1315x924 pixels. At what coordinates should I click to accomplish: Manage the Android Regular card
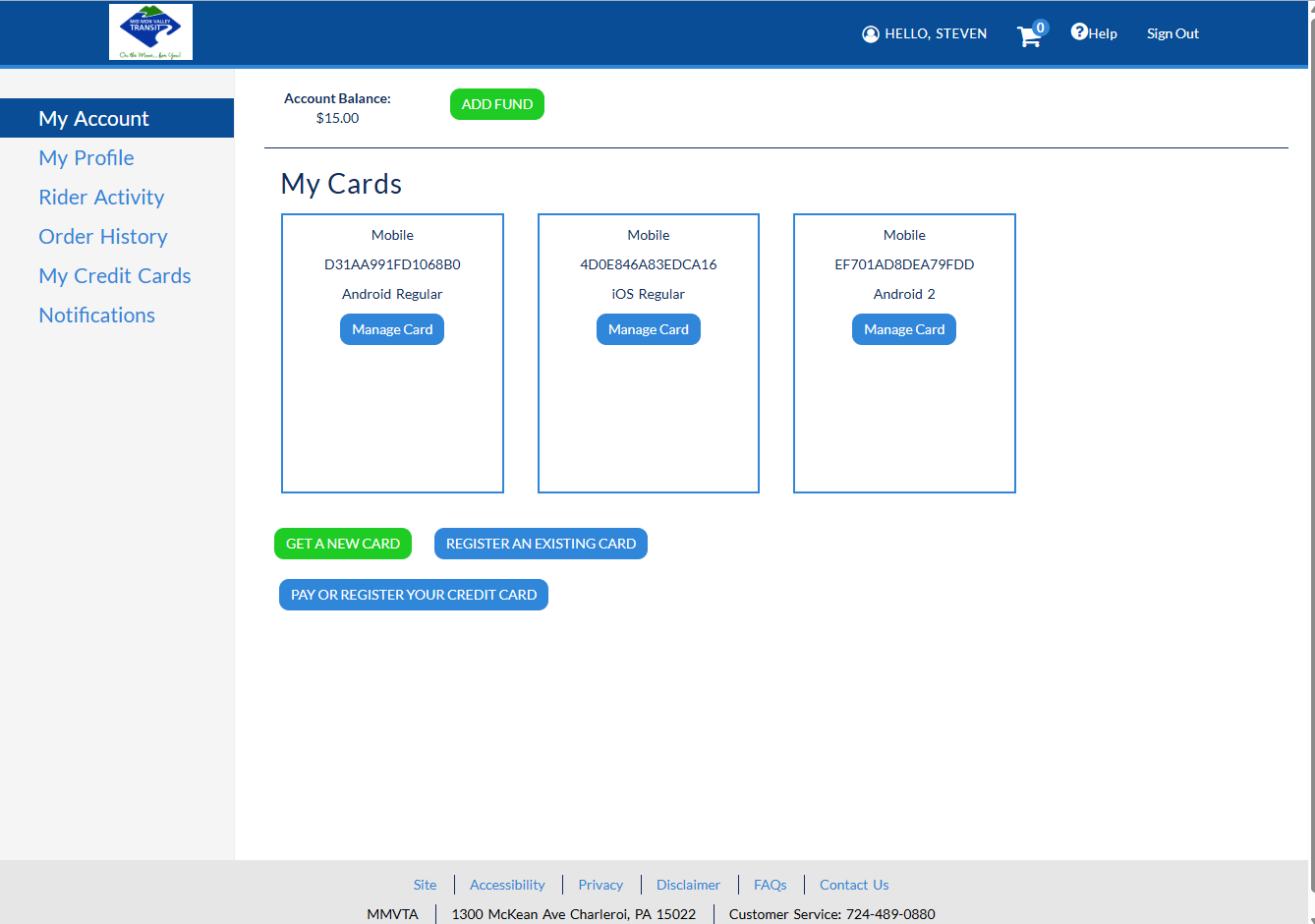pos(392,329)
